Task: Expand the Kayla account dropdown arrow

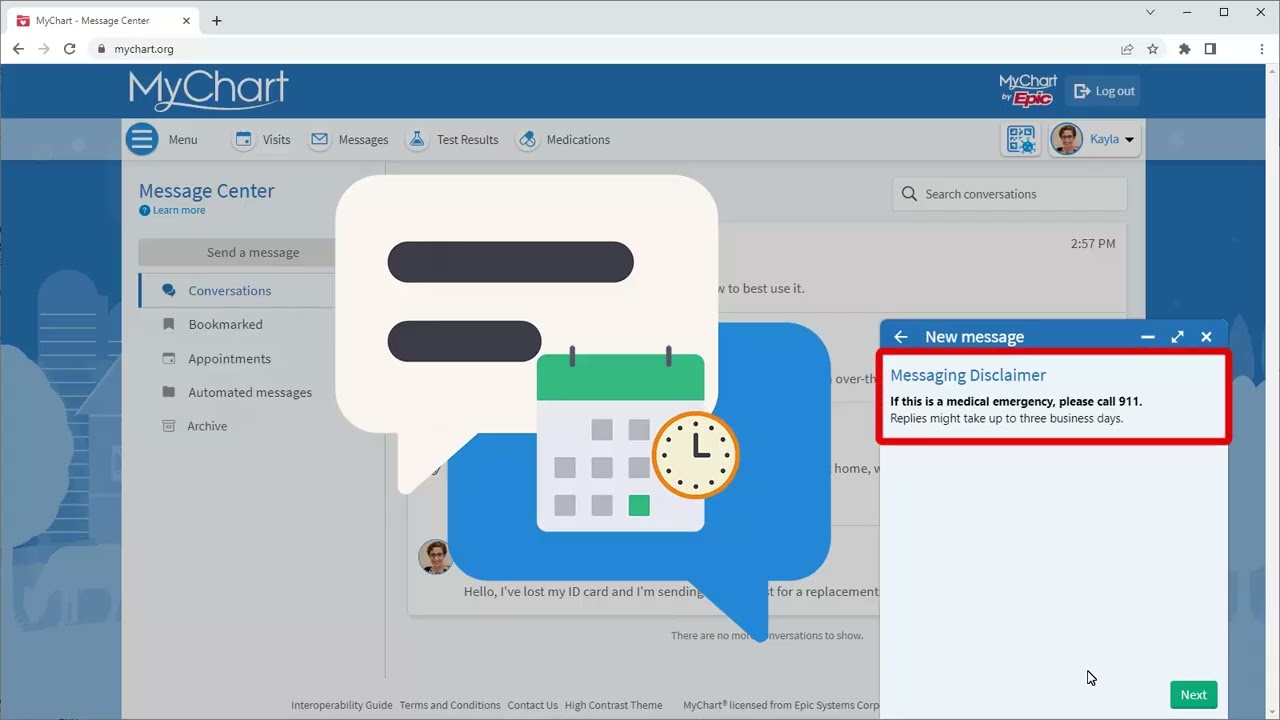Action: (x=1129, y=140)
